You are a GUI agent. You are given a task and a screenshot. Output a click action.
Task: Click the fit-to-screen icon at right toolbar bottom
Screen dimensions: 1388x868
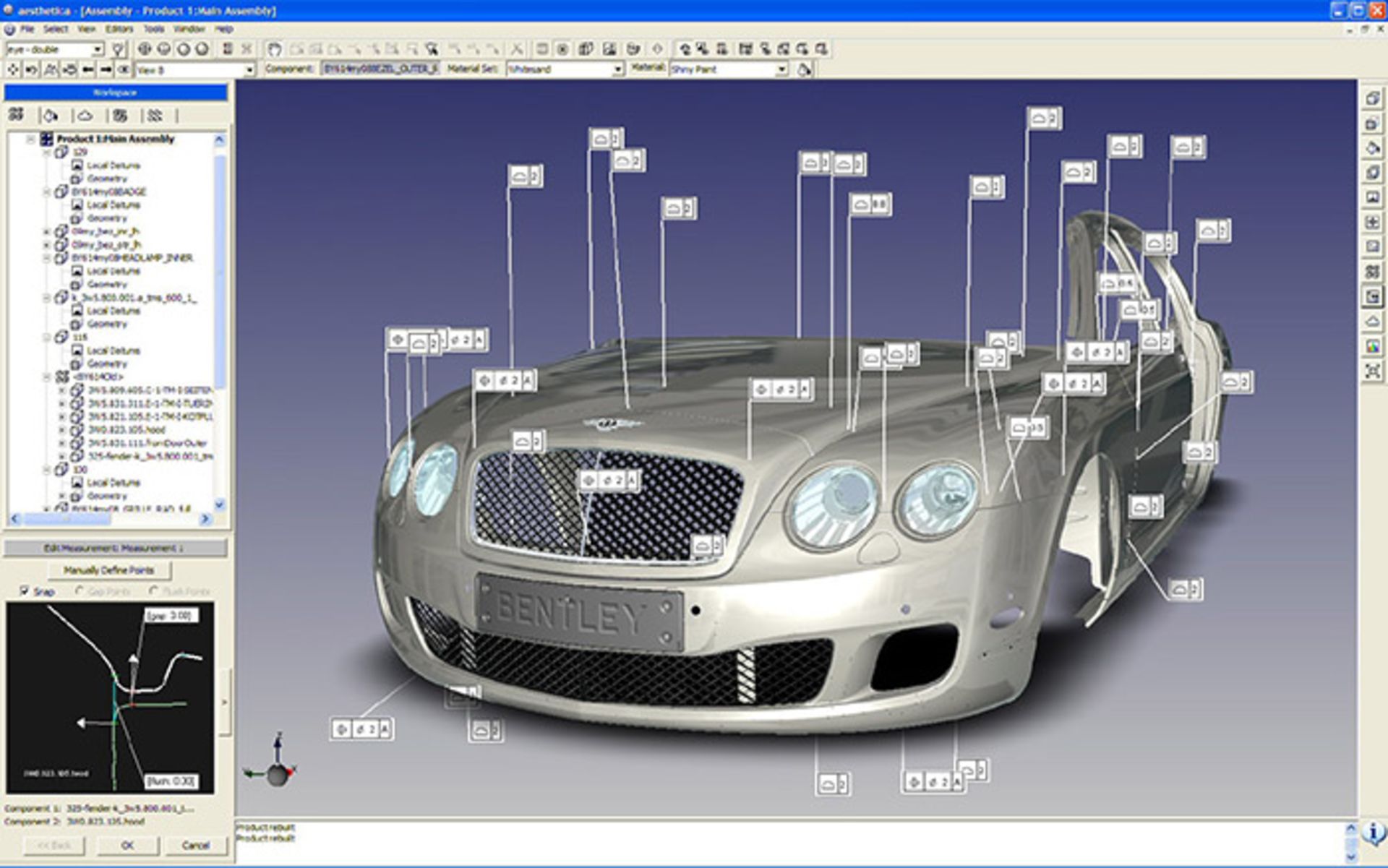pos(1372,371)
